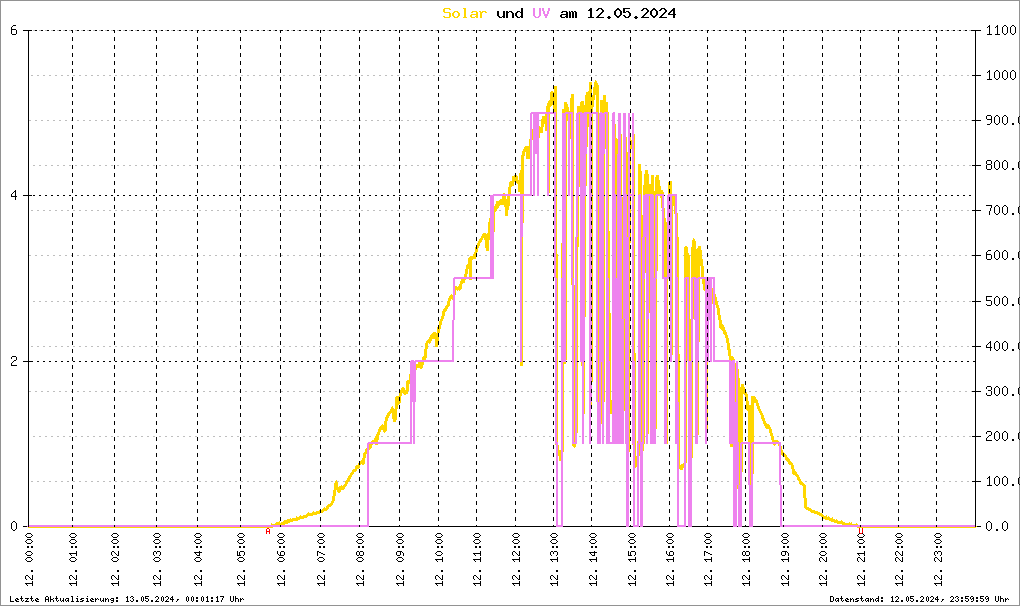Click the right axis value 300.0
Viewport: 1020px width, 606px height.
pos(1000,391)
